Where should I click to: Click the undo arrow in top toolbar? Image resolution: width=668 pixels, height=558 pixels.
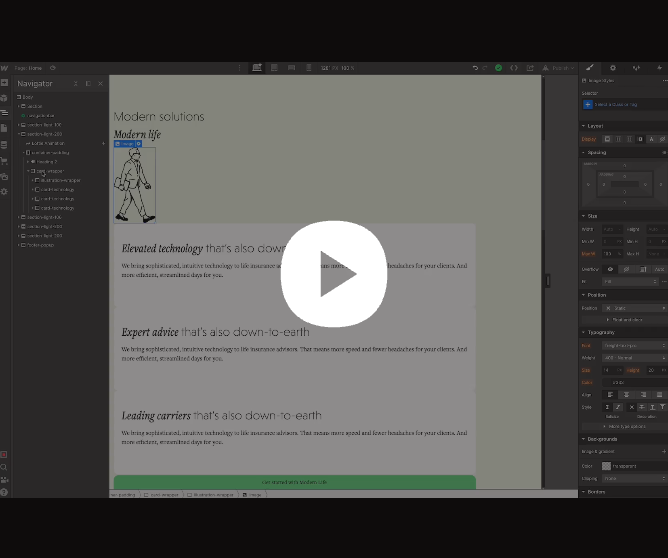(x=475, y=68)
